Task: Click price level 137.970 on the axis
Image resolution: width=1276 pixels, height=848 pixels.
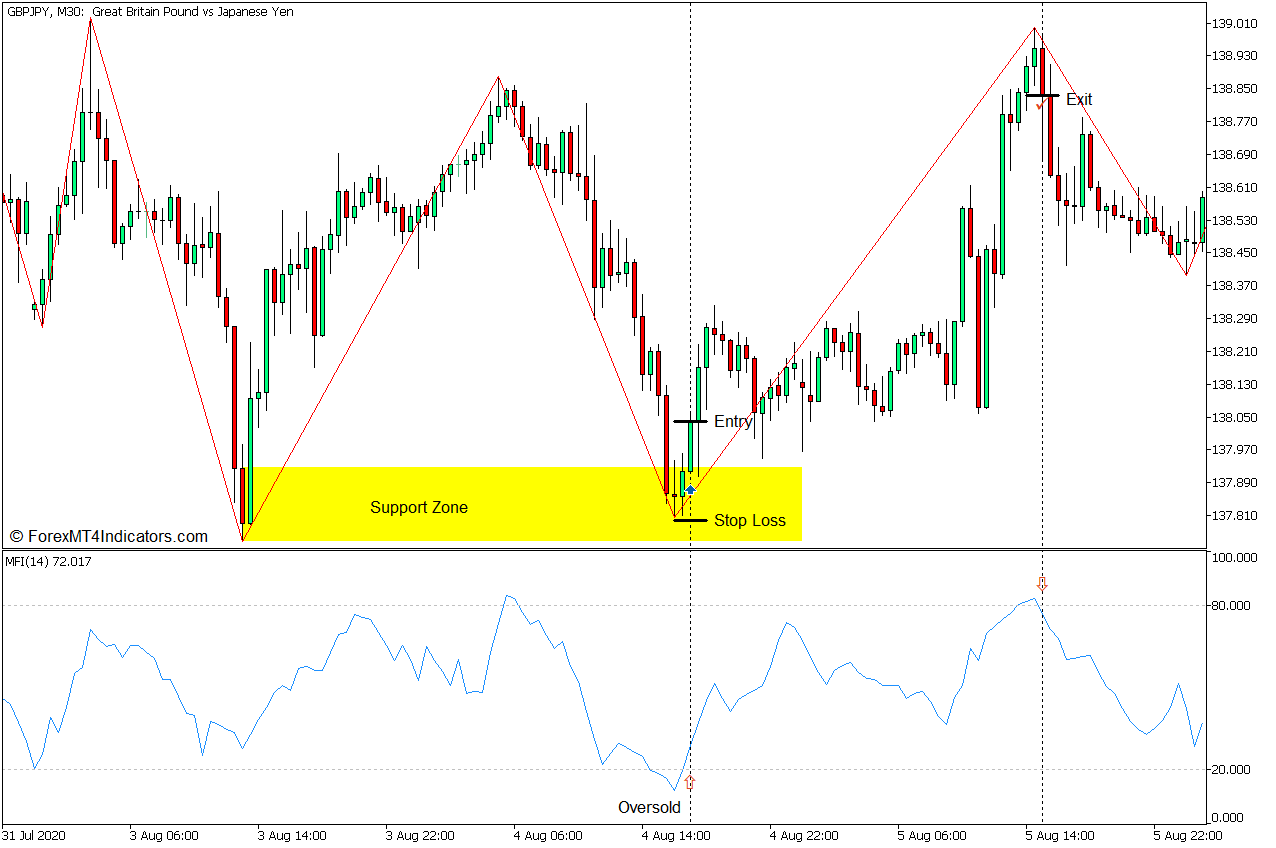Action: [1235, 450]
